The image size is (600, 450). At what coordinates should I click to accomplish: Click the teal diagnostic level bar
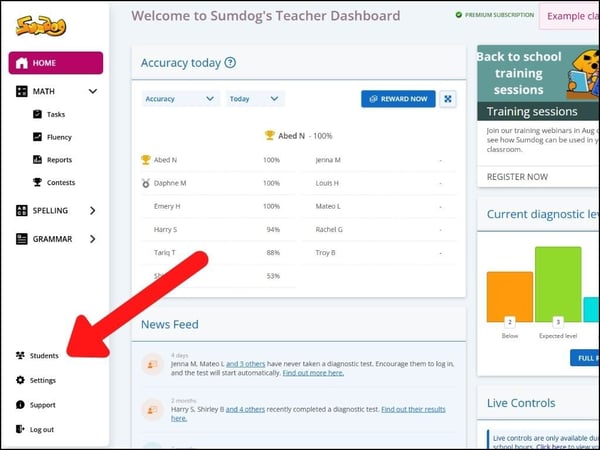pos(591,310)
